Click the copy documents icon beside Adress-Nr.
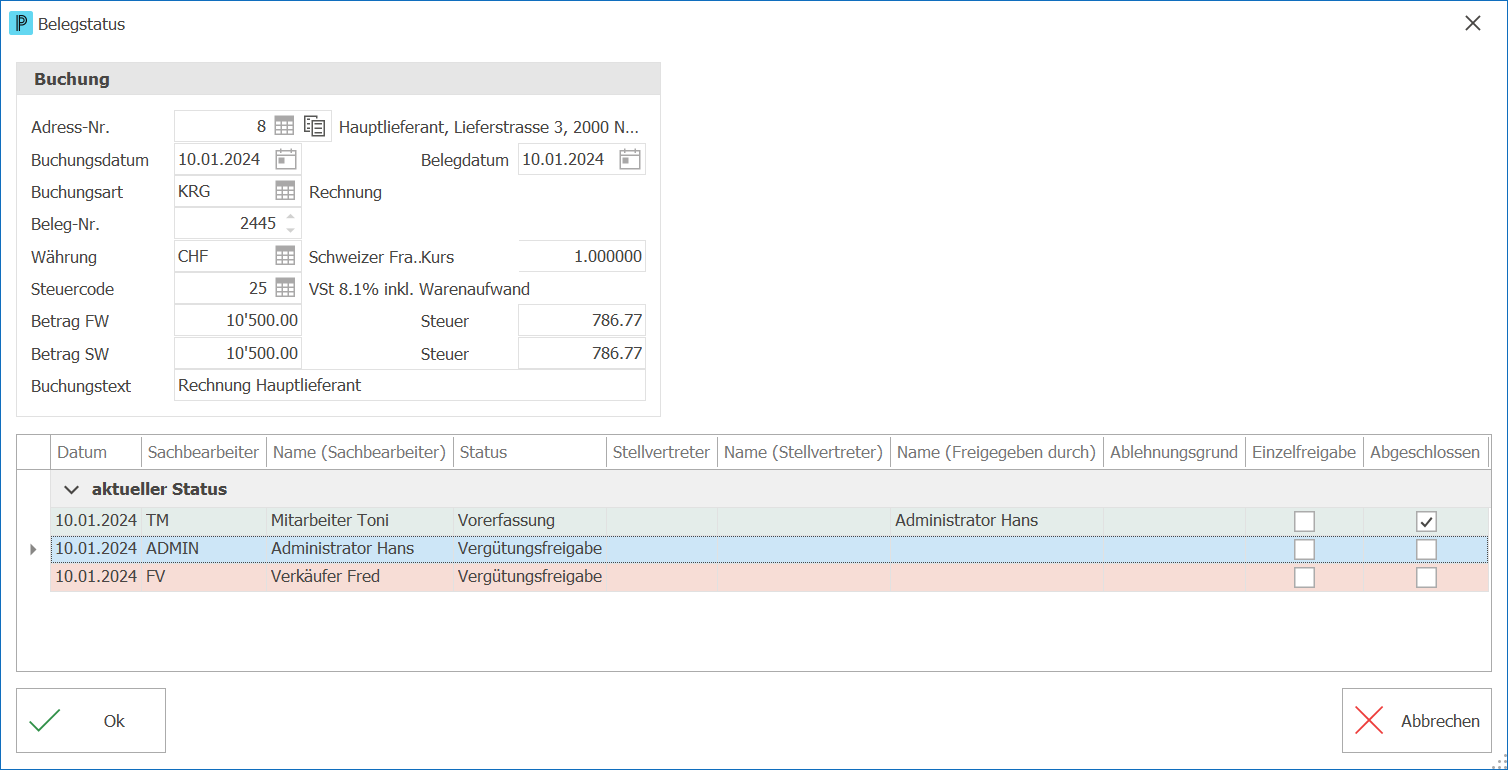The width and height of the screenshot is (1508, 770). pos(315,126)
